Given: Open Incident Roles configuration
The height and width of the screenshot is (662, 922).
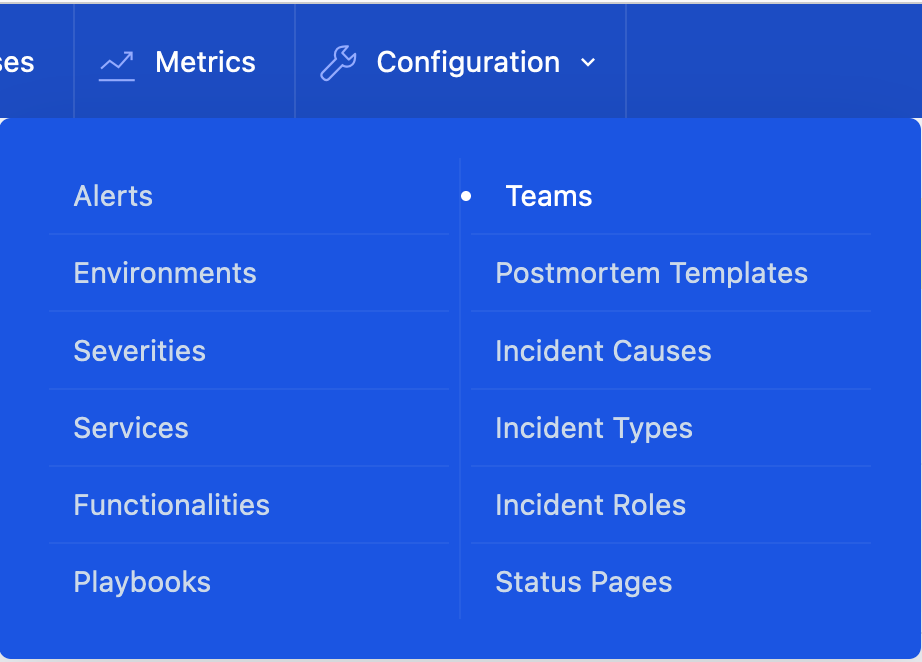Looking at the screenshot, I should coord(590,505).
